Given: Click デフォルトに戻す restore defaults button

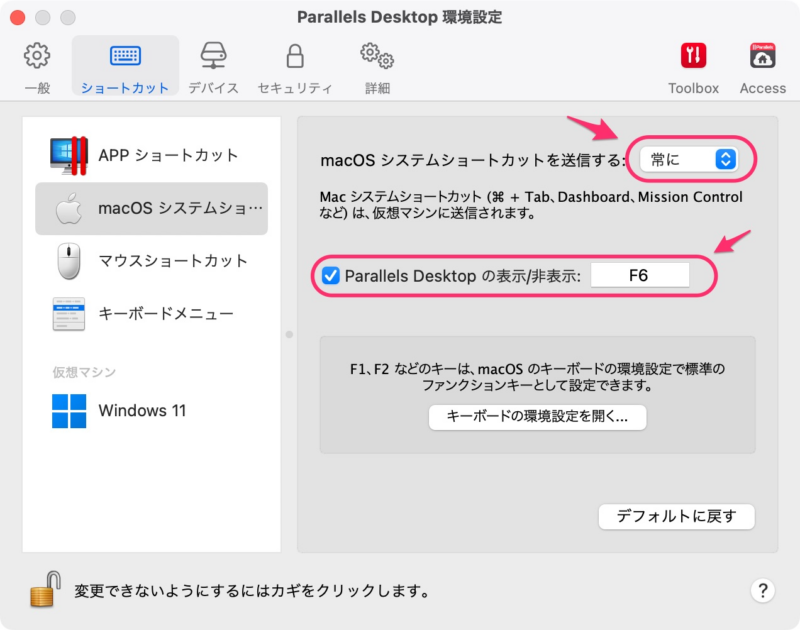Looking at the screenshot, I should (x=676, y=517).
